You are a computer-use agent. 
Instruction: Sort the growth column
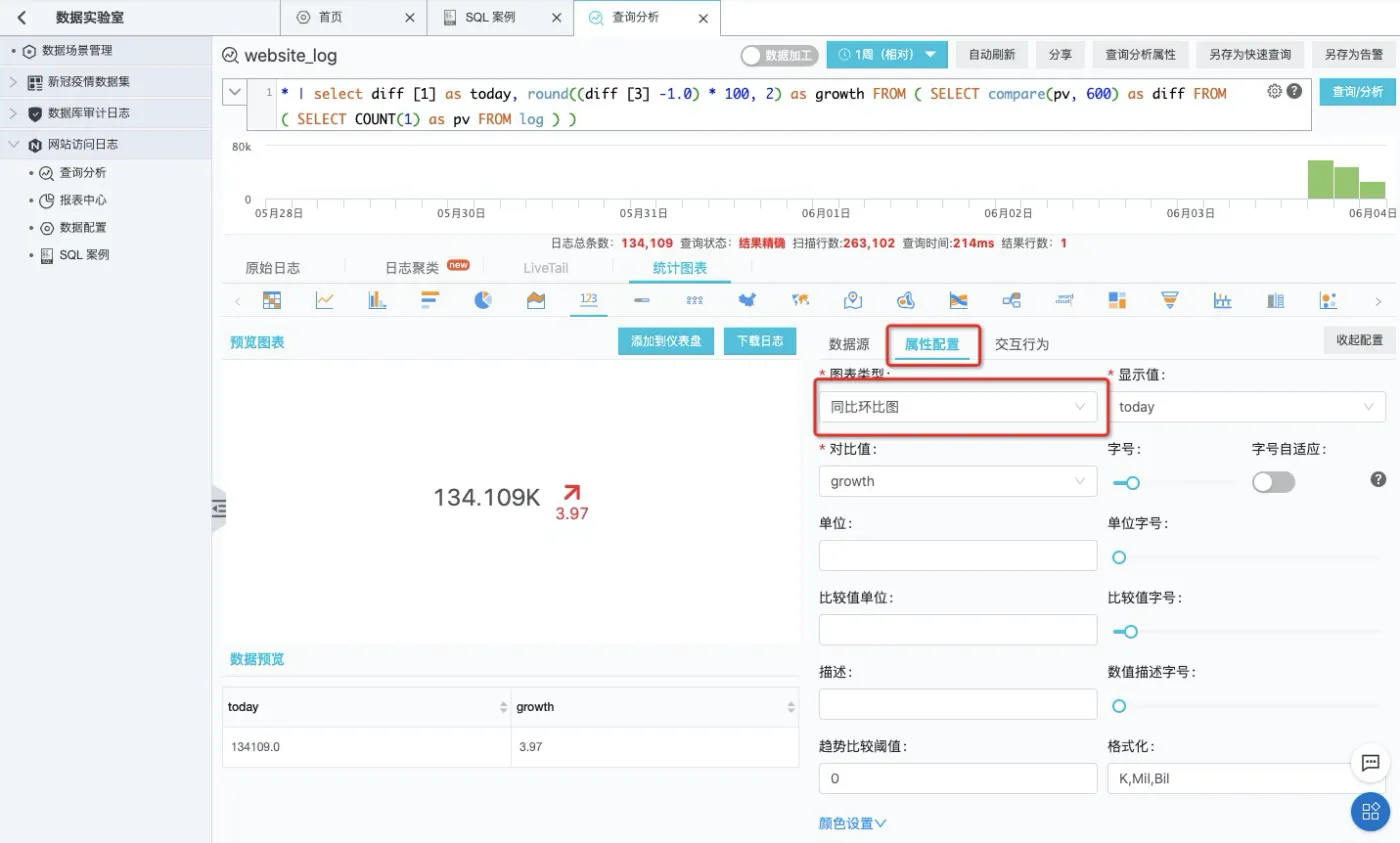click(791, 707)
